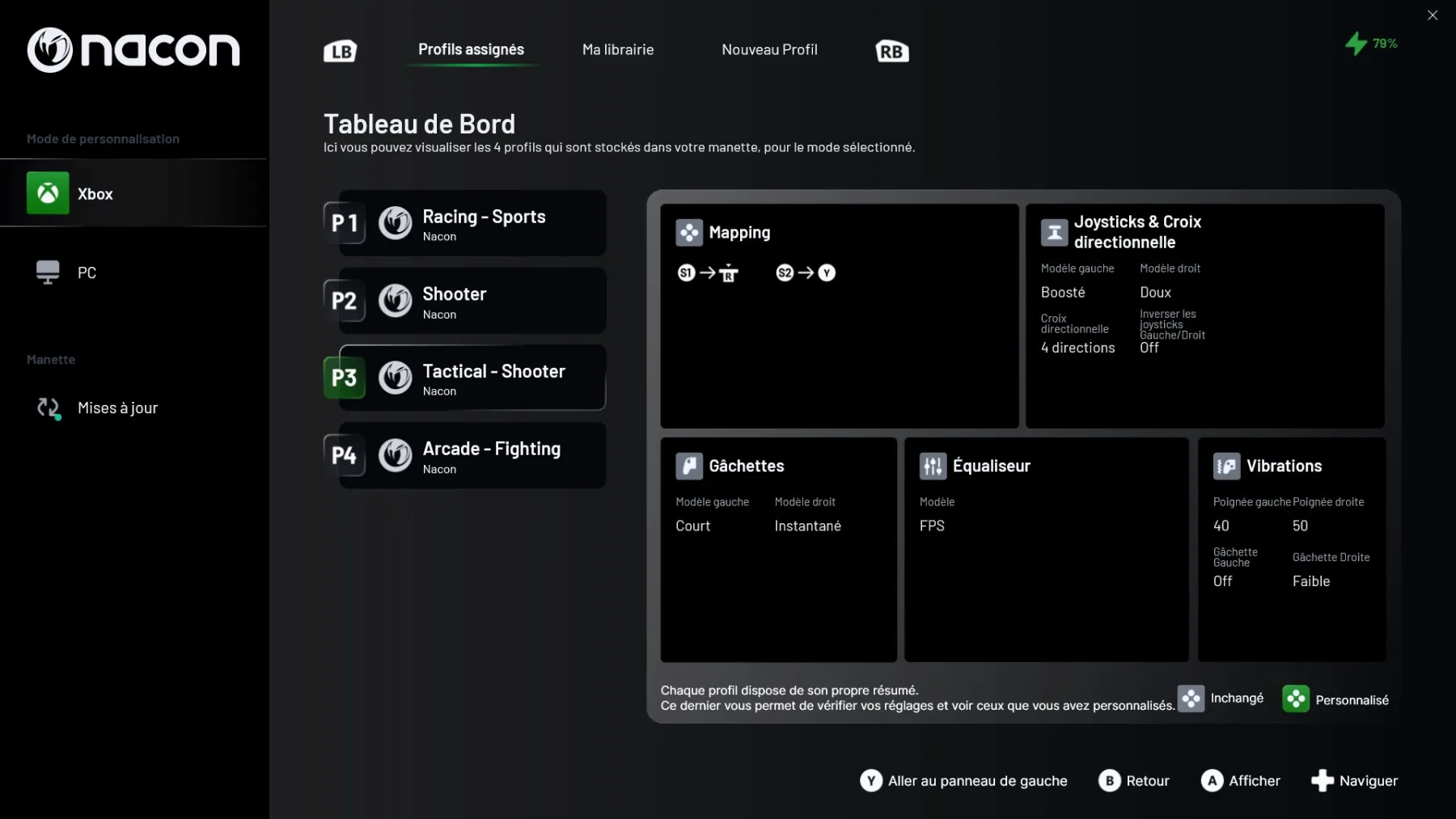Image resolution: width=1456 pixels, height=819 pixels.
Task: Click the LB bumper icon
Action: pos(340,51)
